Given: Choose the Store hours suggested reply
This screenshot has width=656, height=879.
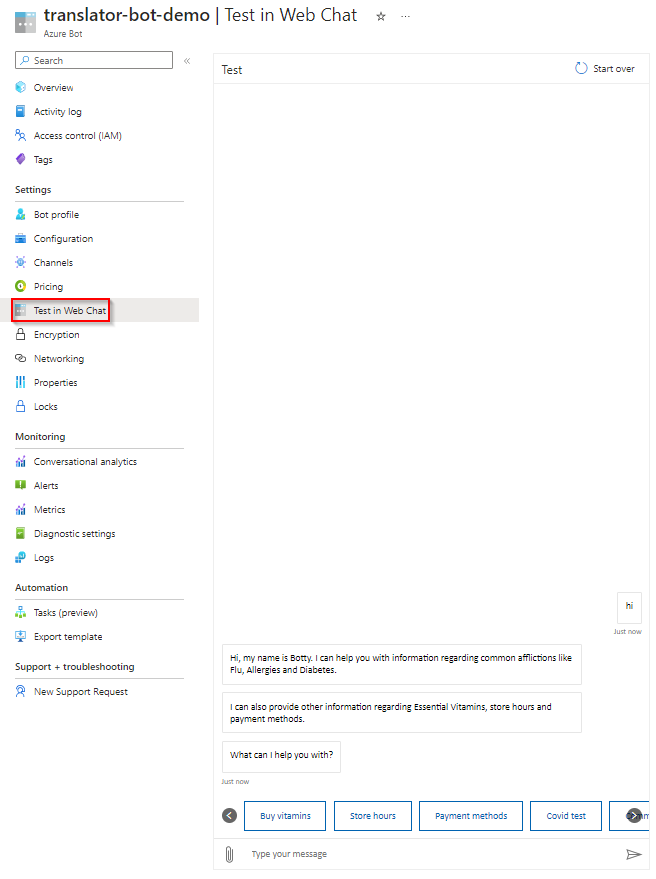Looking at the screenshot, I should [373, 816].
